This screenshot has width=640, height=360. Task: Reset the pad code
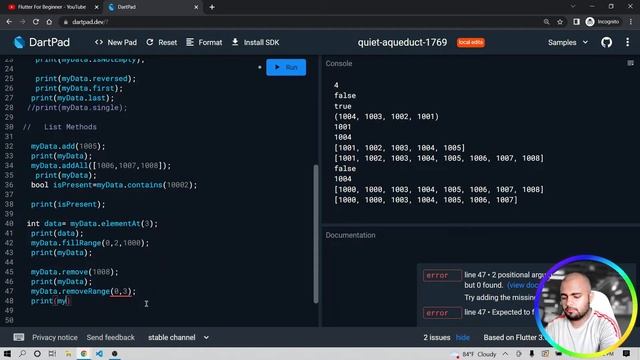point(162,42)
